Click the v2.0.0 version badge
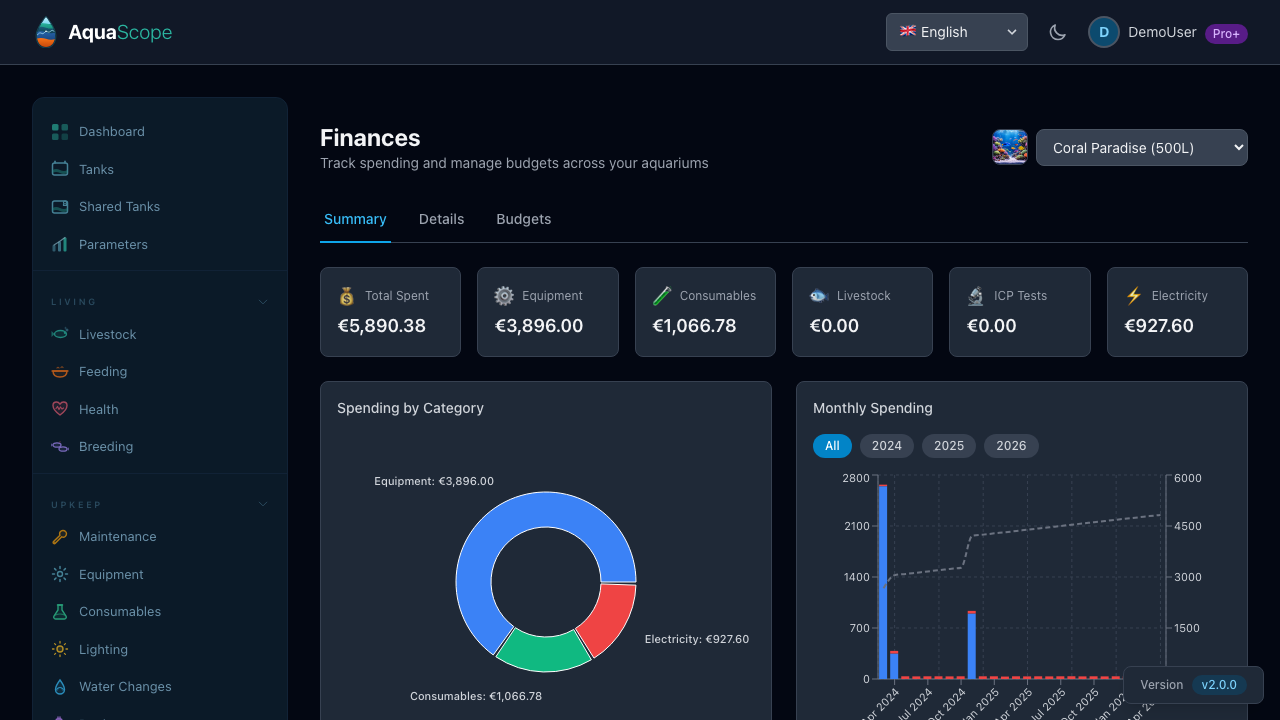 click(1219, 685)
